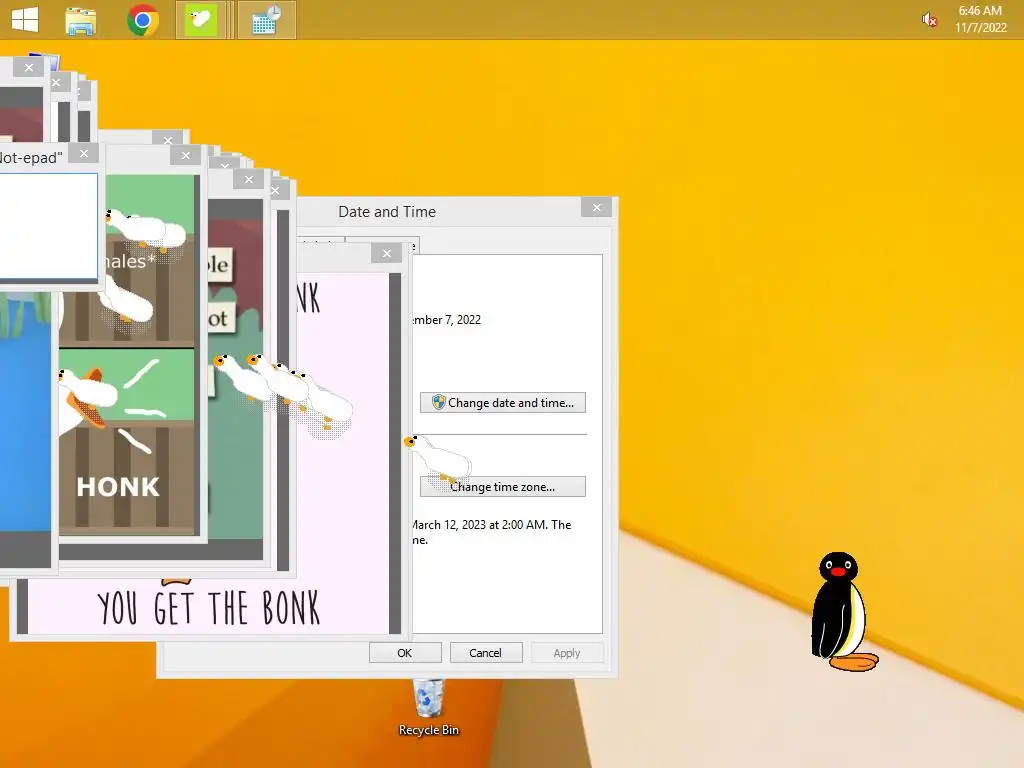The width and height of the screenshot is (1024, 768).
Task: Click the date text ending 7, 2022
Action: pyautogui.click(x=447, y=319)
